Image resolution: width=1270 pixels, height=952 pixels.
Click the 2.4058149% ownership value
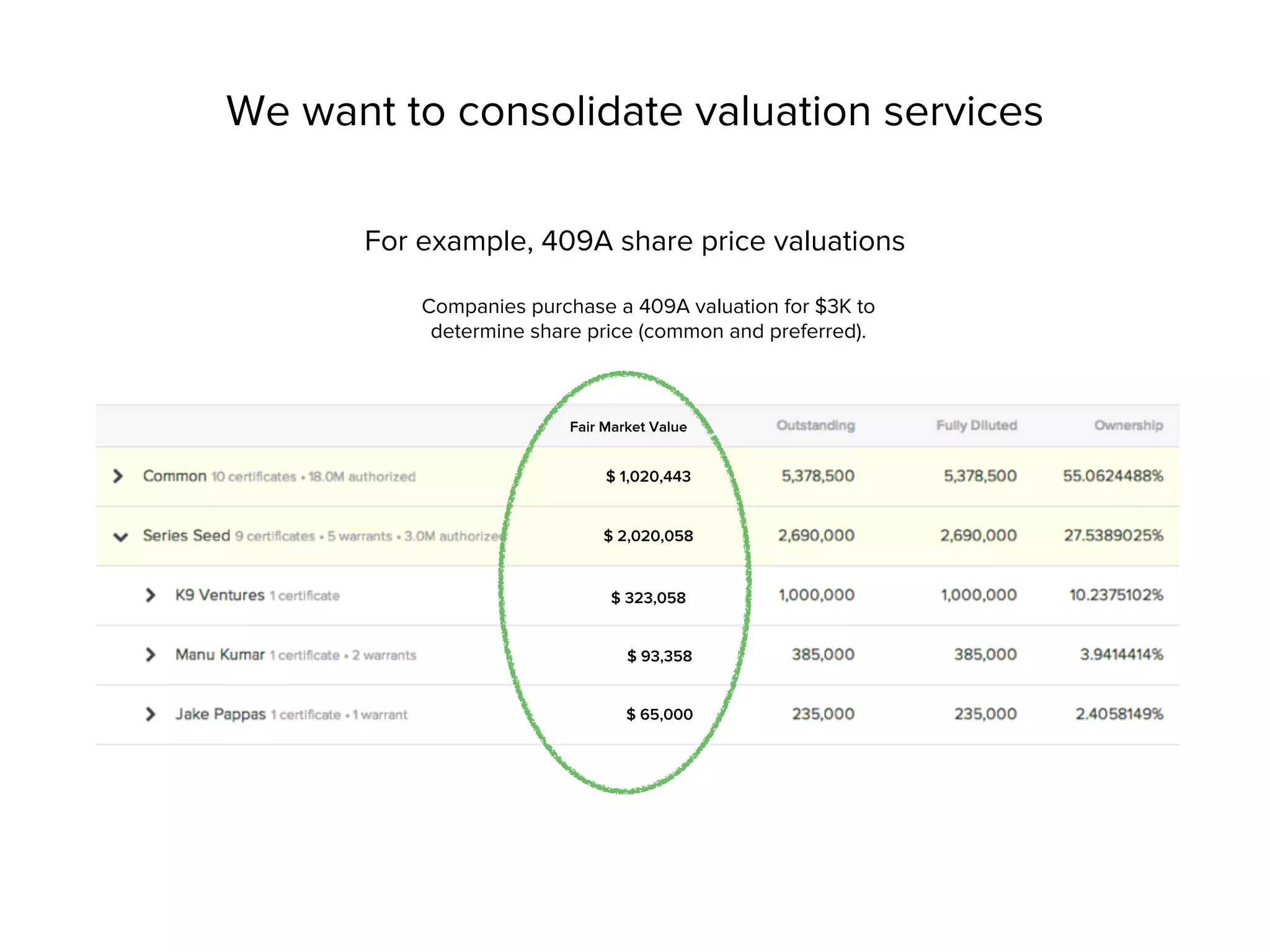pyautogui.click(x=1119, y=714)
